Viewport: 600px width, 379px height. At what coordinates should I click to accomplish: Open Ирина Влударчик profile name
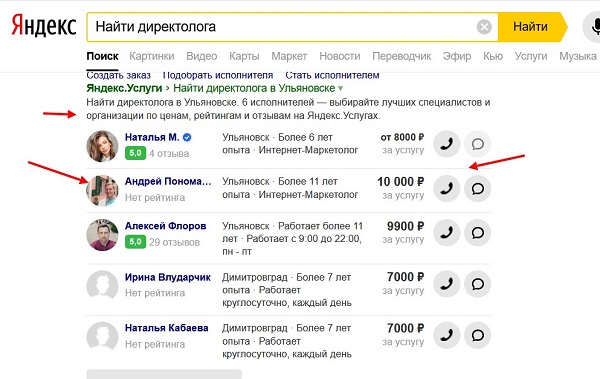(x=168, y=277)
